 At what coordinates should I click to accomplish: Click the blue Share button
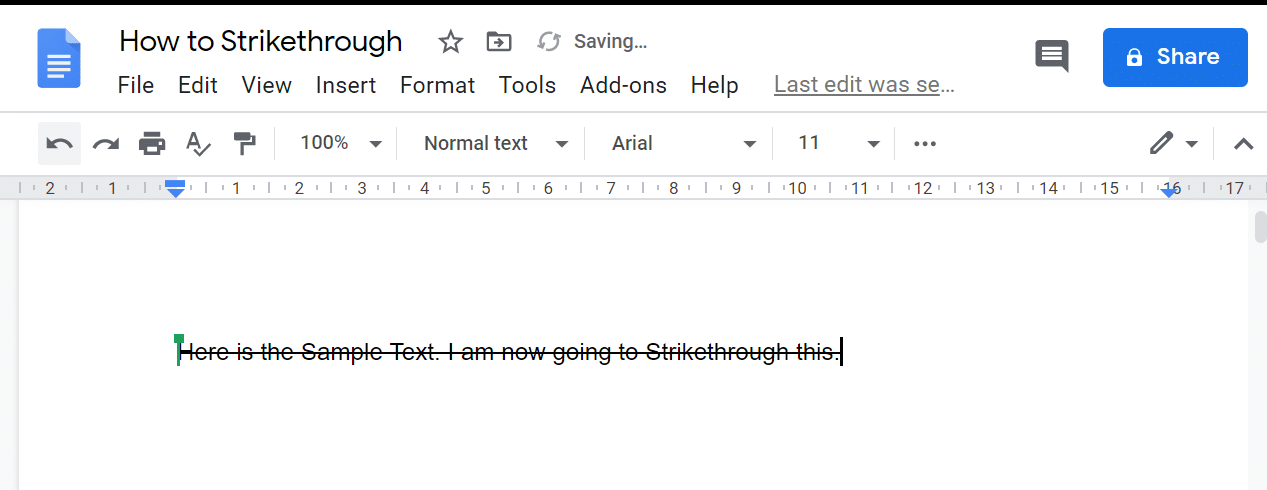(x=1175, y=57)
